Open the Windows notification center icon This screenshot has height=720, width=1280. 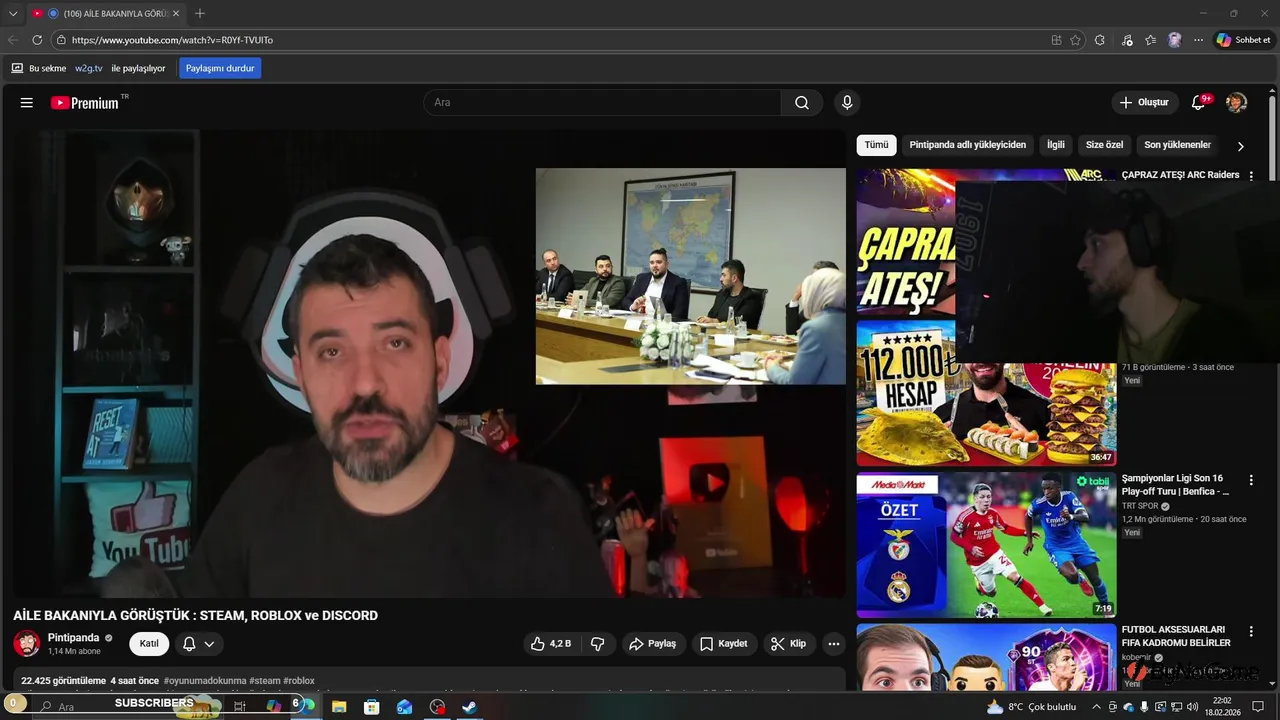pos(1258,707)
